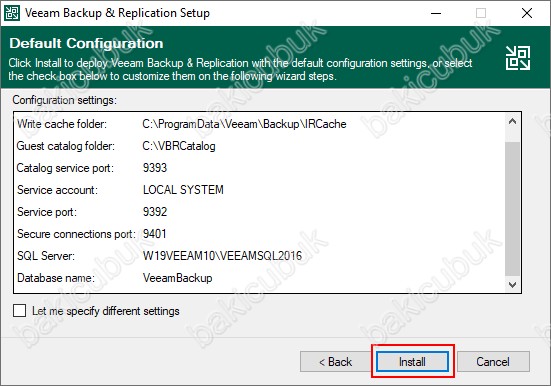Click 'LOCAL SYSTEM' service account value

click(x=183, y=190)
